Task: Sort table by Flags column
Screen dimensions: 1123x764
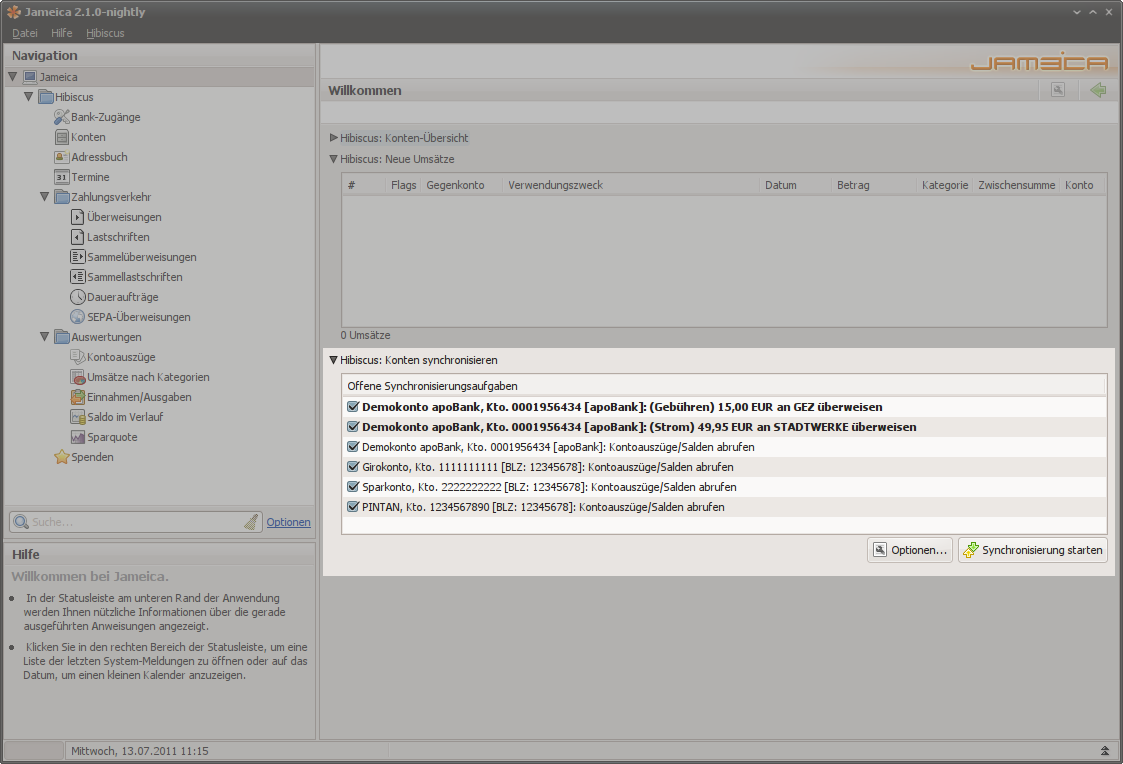Action: click(x=403, y=185)
